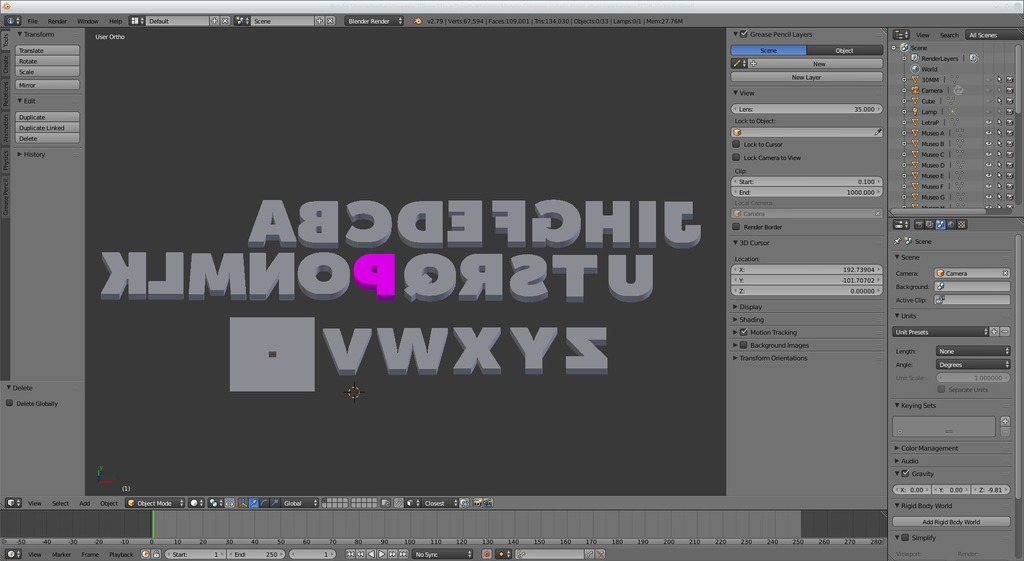The height and width of the screenshot is (561, 1024).
Task: Click the Texture properties tab icon
Action: 961,225
